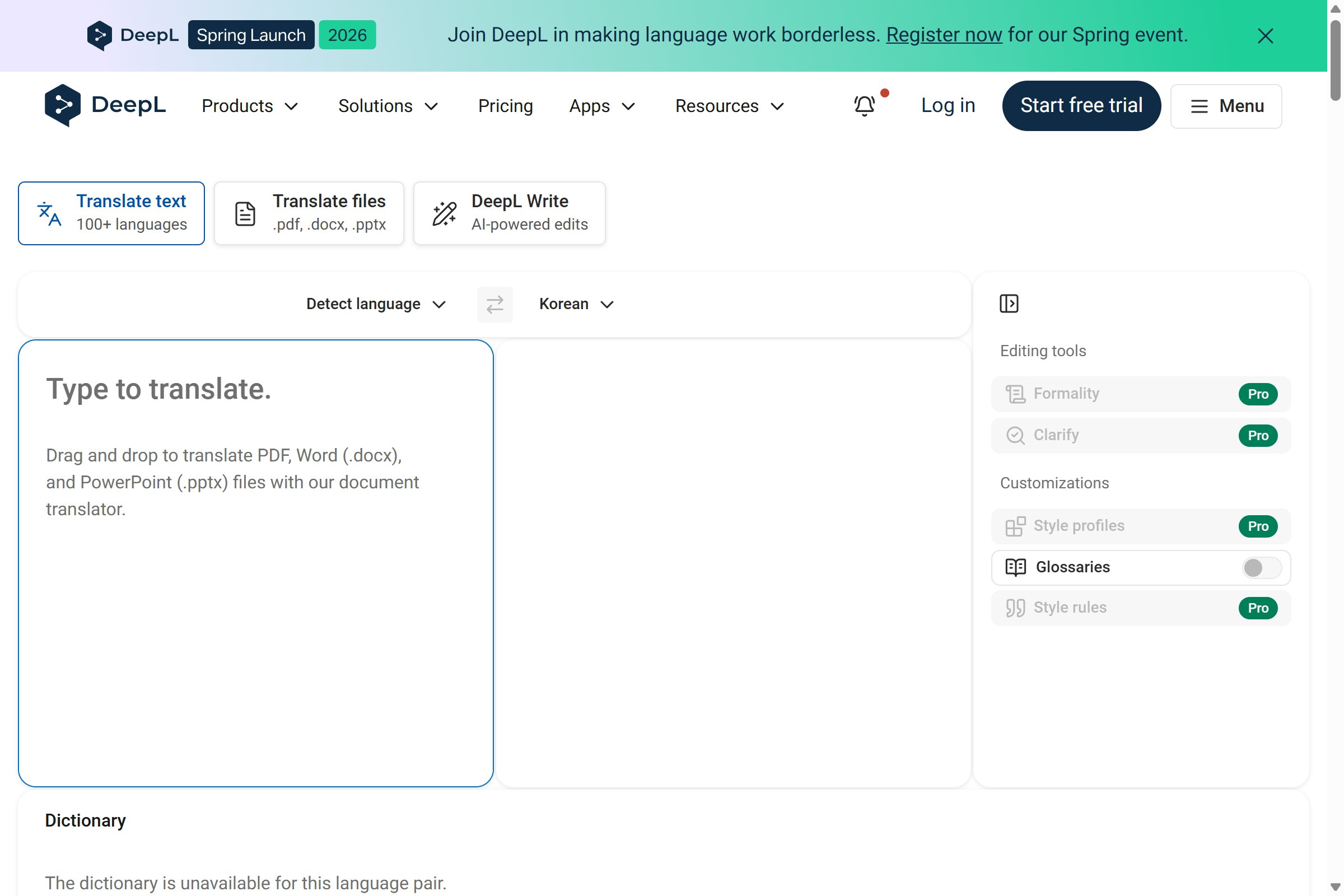Click the Style rules quote icon
This screenshot has height=896, width=1344.
pyautogui.click(x=1015, y=608)
